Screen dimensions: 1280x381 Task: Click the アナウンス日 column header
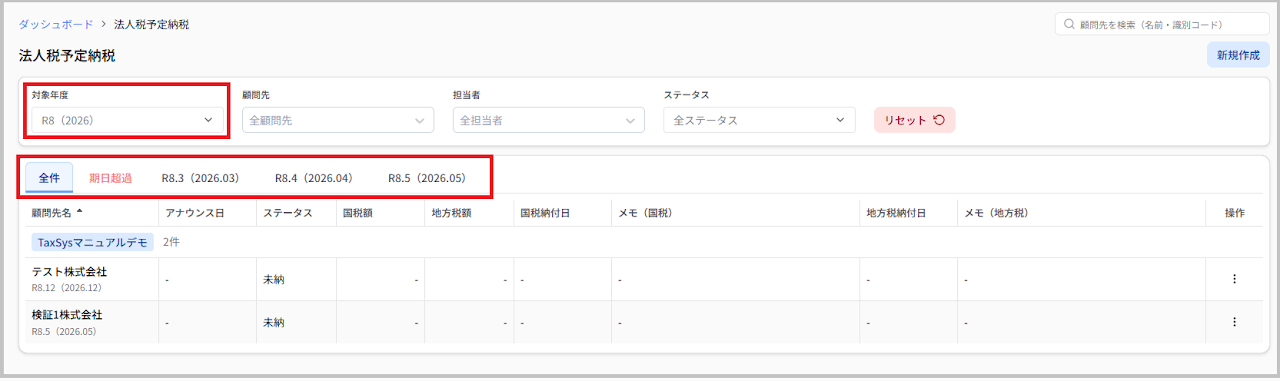point(195,212)
